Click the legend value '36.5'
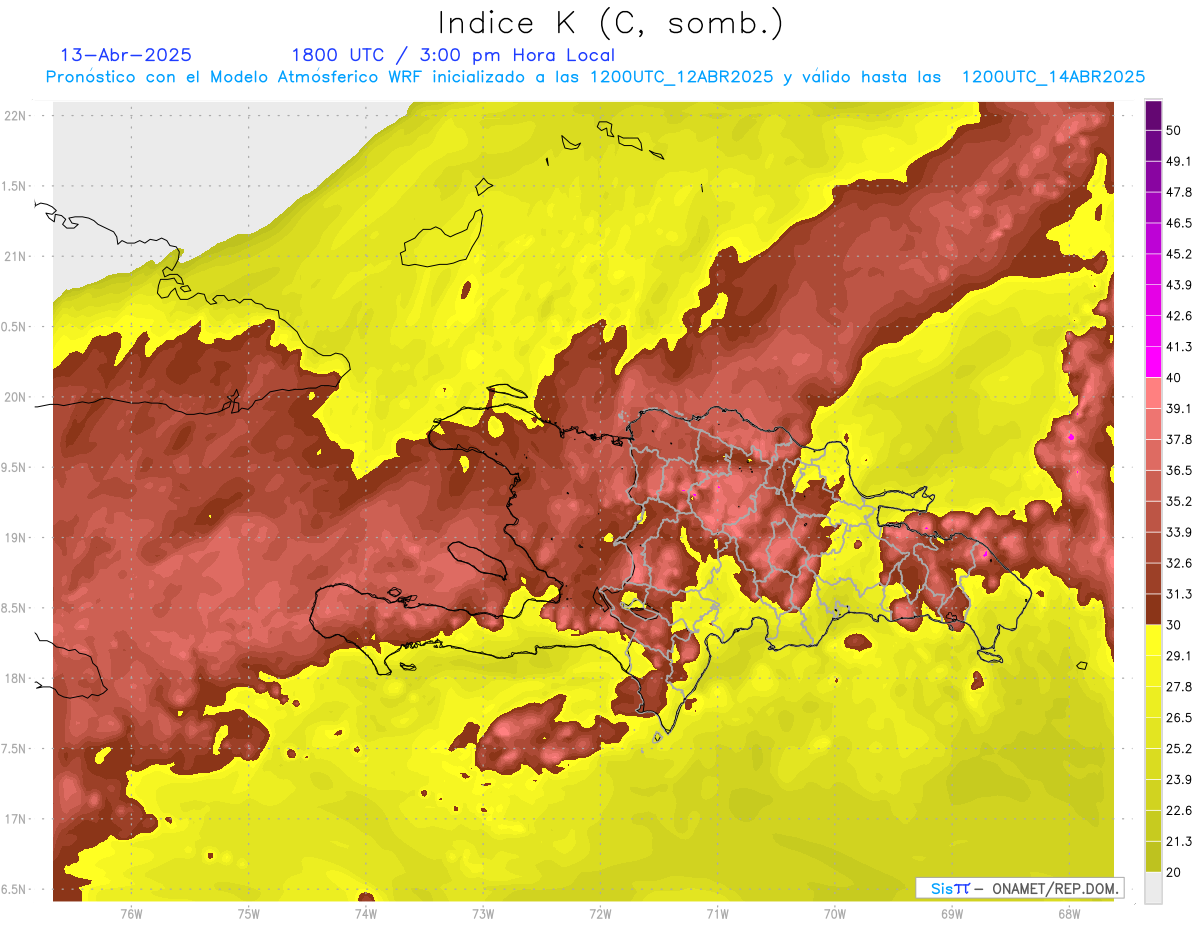Screen dimensions: 1200x927 tap(1179, 470)
